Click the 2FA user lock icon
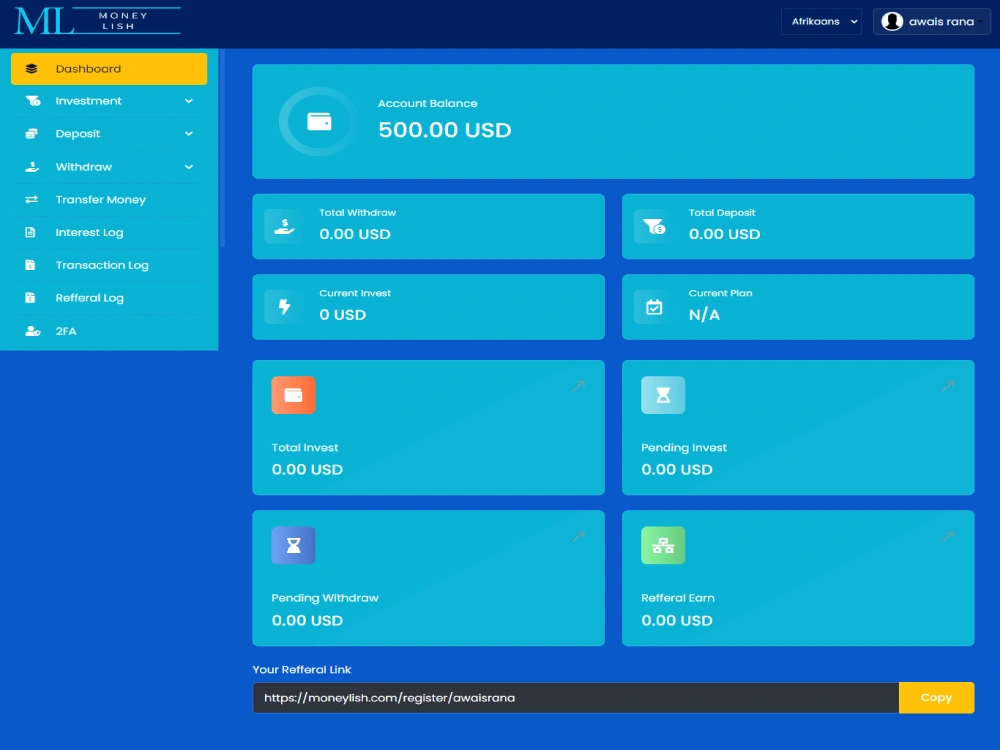The height and width of the screenshot is (750, 1000). (x=33, y=331)
